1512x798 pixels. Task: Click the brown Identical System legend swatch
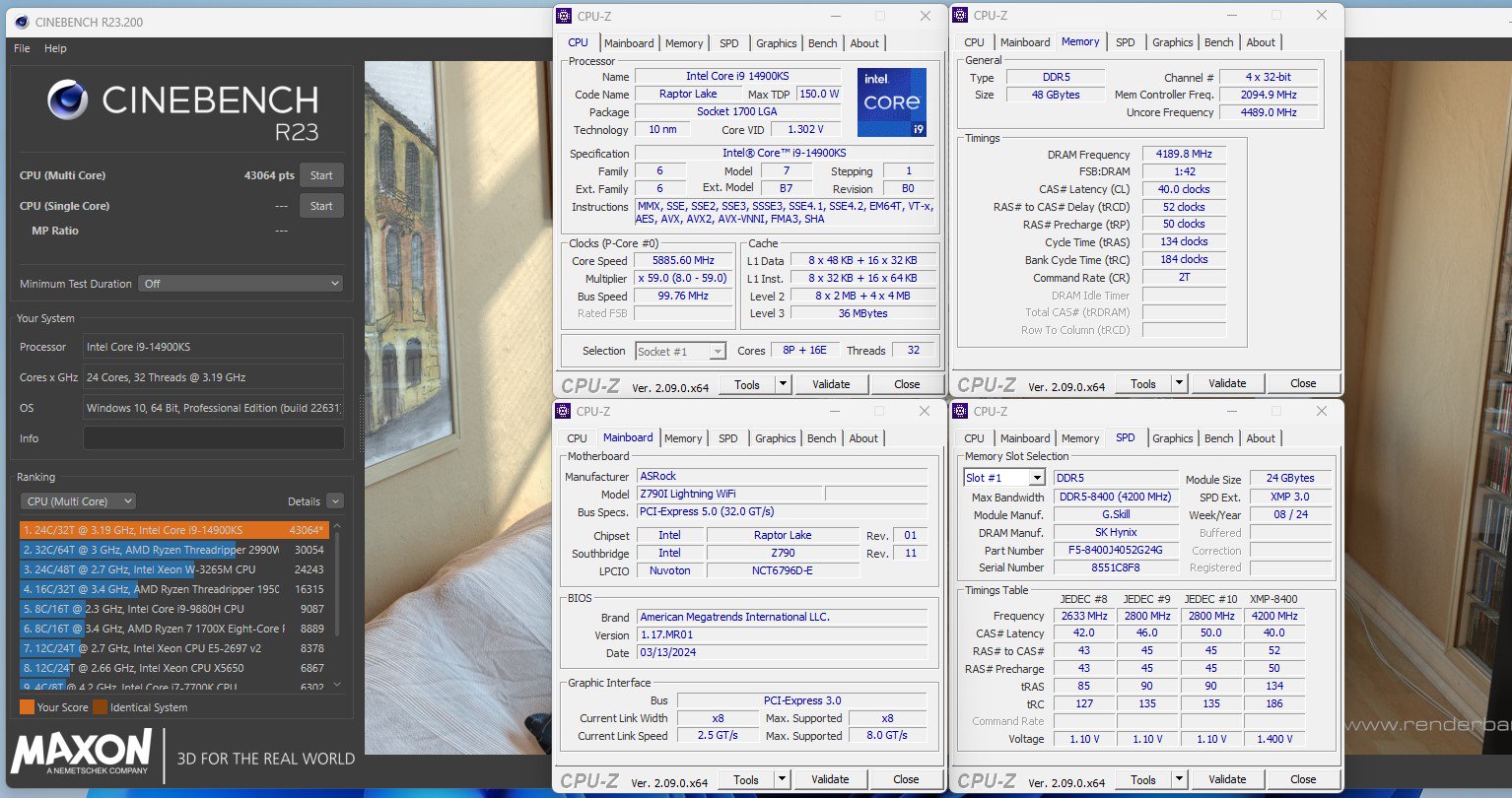click(100, 707)
